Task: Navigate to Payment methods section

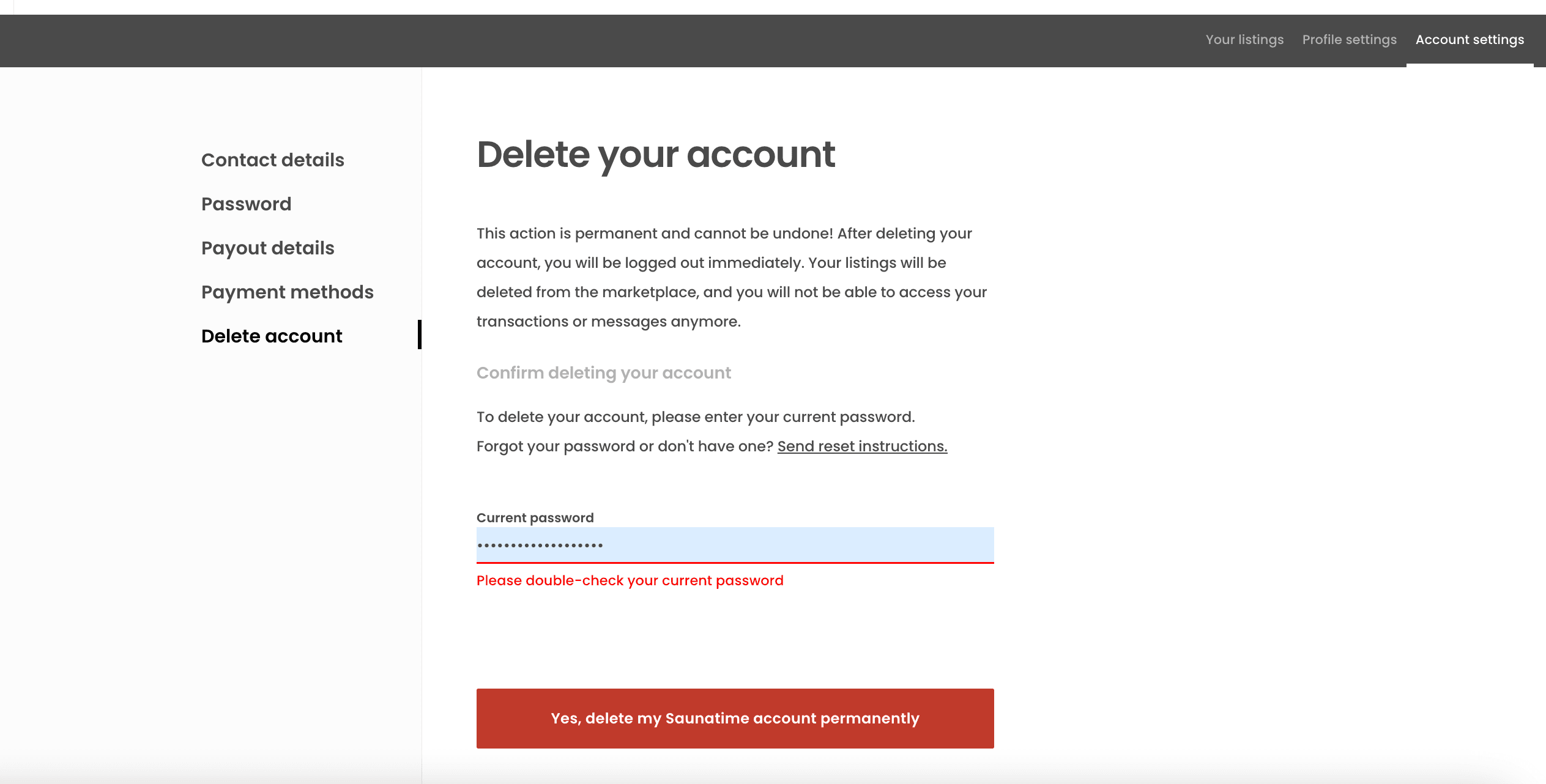Action: (288, 292)
